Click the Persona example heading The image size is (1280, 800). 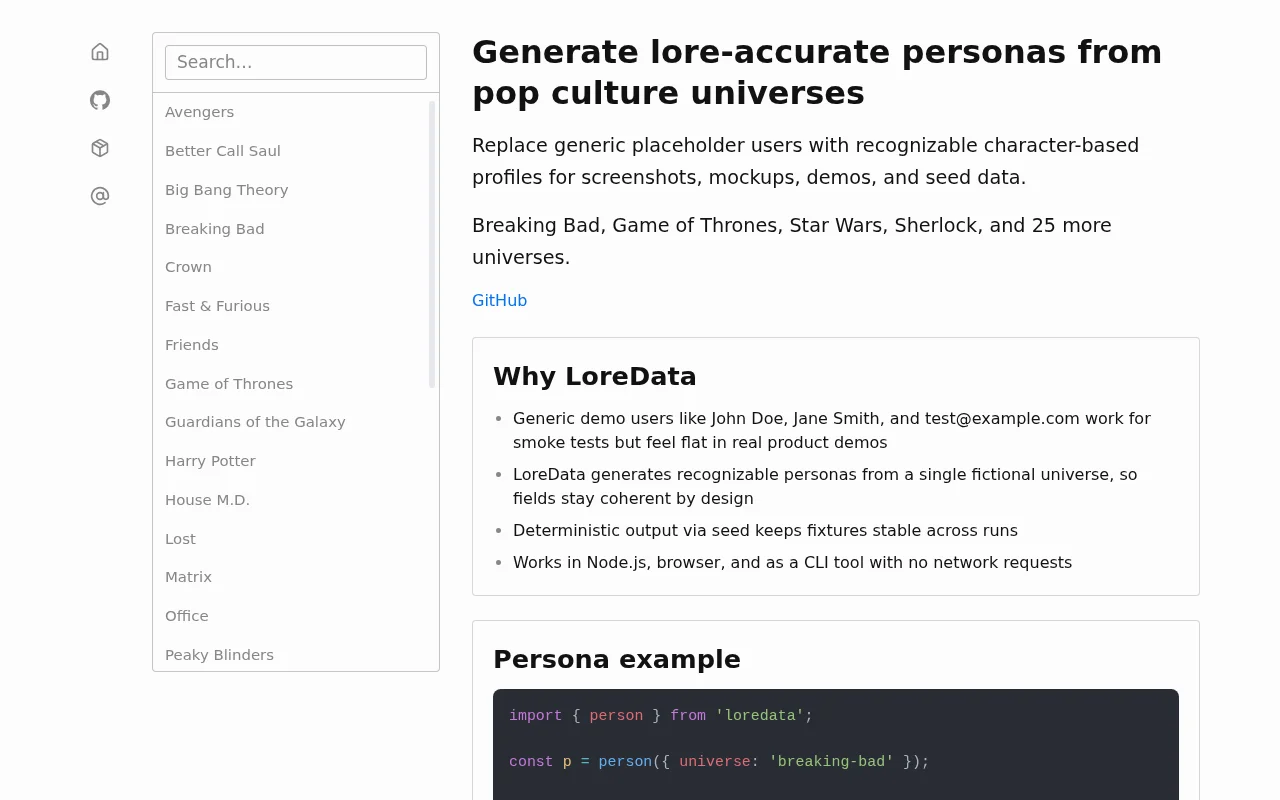click(x=617, y=659)
